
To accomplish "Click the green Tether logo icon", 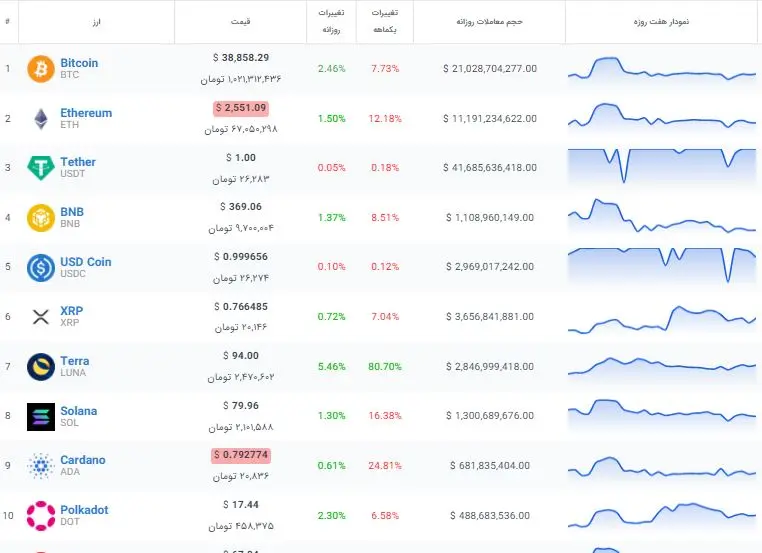I will tap(41, 168).
